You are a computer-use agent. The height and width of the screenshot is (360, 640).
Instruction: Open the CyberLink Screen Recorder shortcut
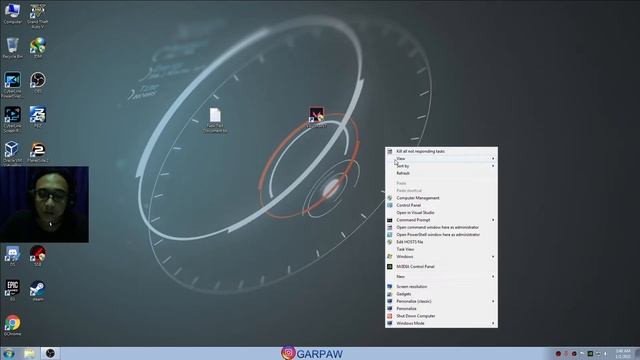click(x=12, y=119)
